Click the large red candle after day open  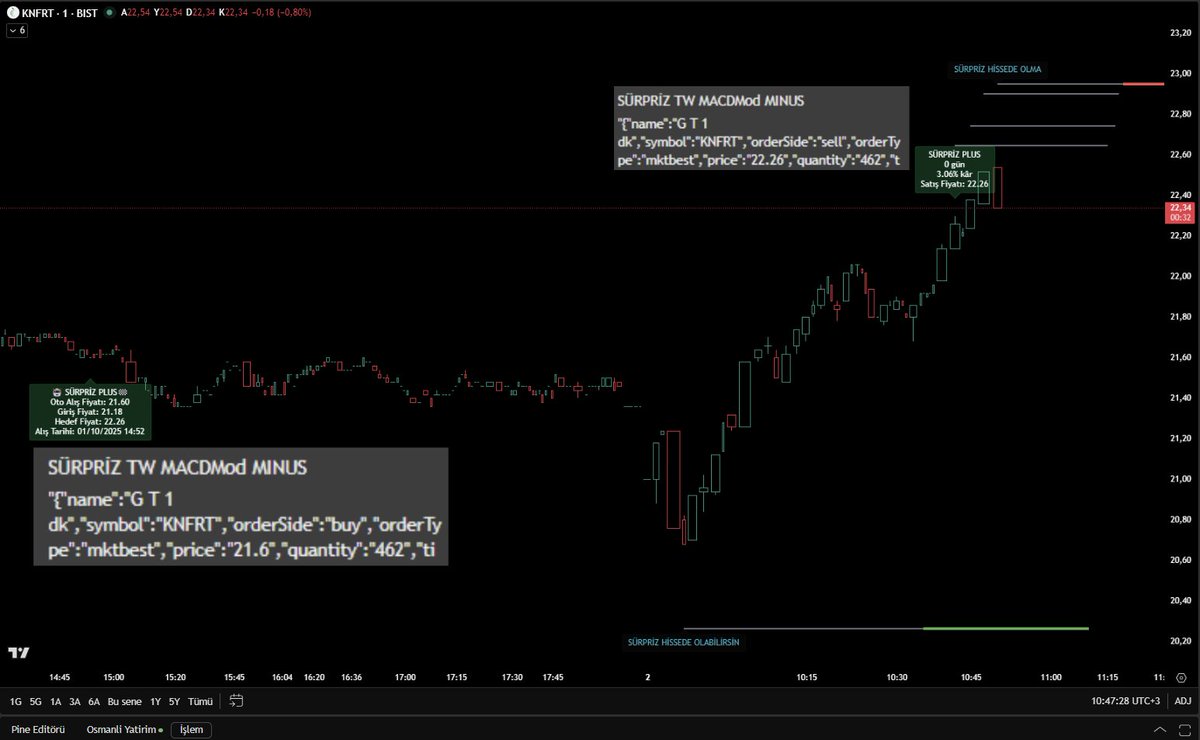[x=673, y=479]
